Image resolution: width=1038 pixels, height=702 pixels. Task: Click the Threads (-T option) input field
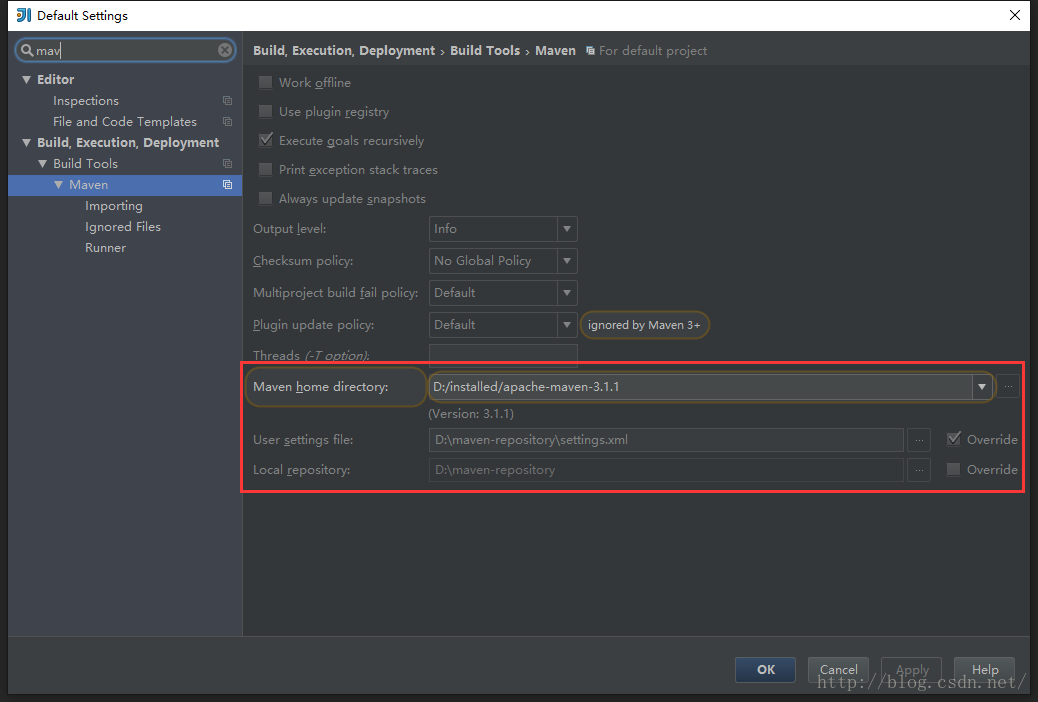(x=503, y=356)
